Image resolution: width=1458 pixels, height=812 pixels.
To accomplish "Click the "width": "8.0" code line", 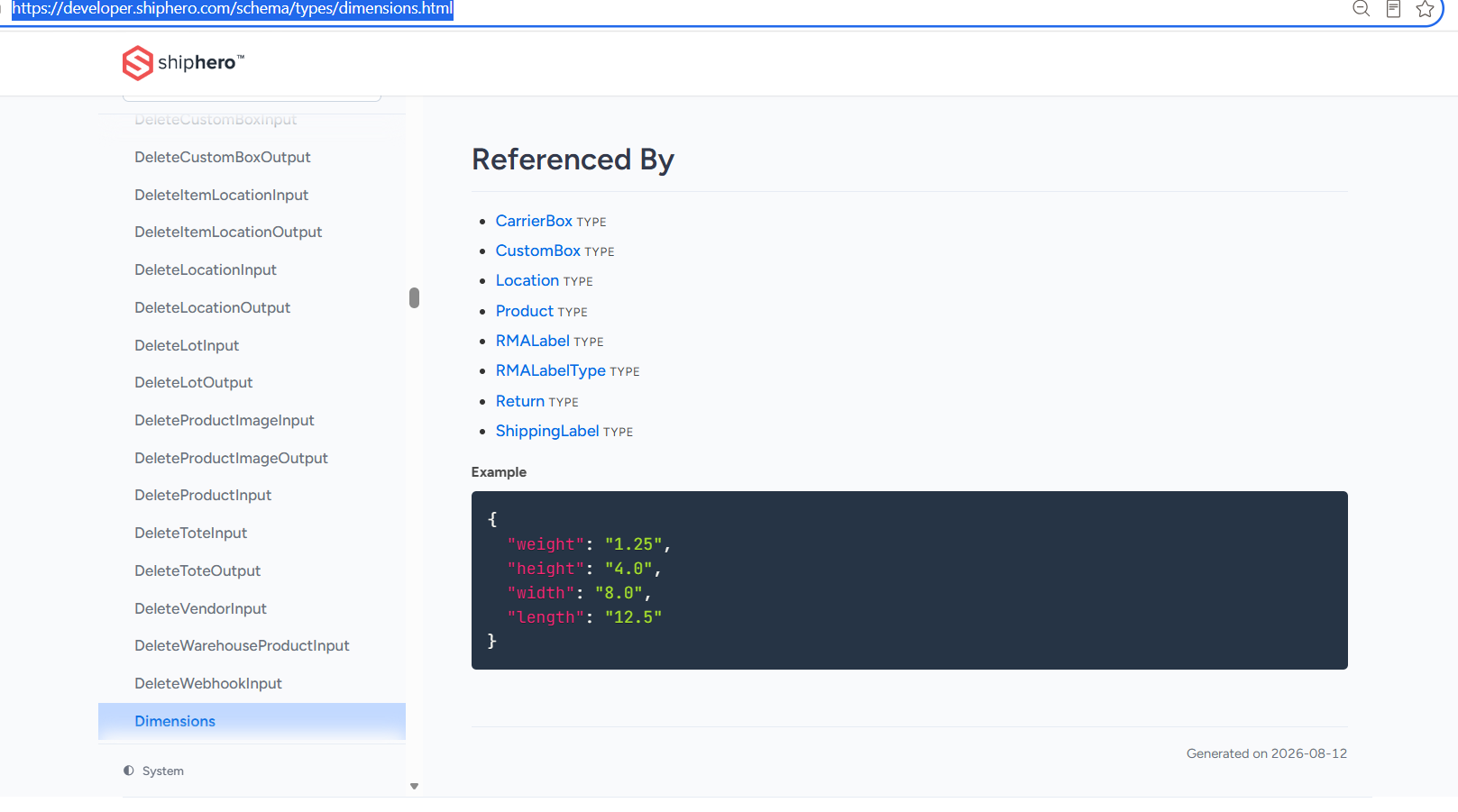I will pyautogui.click(x=579, y=593).
